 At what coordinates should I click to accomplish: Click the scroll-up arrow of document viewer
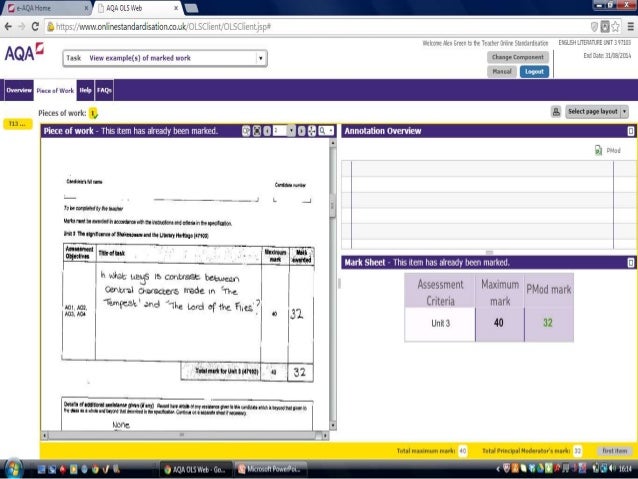tap(332, 143)
